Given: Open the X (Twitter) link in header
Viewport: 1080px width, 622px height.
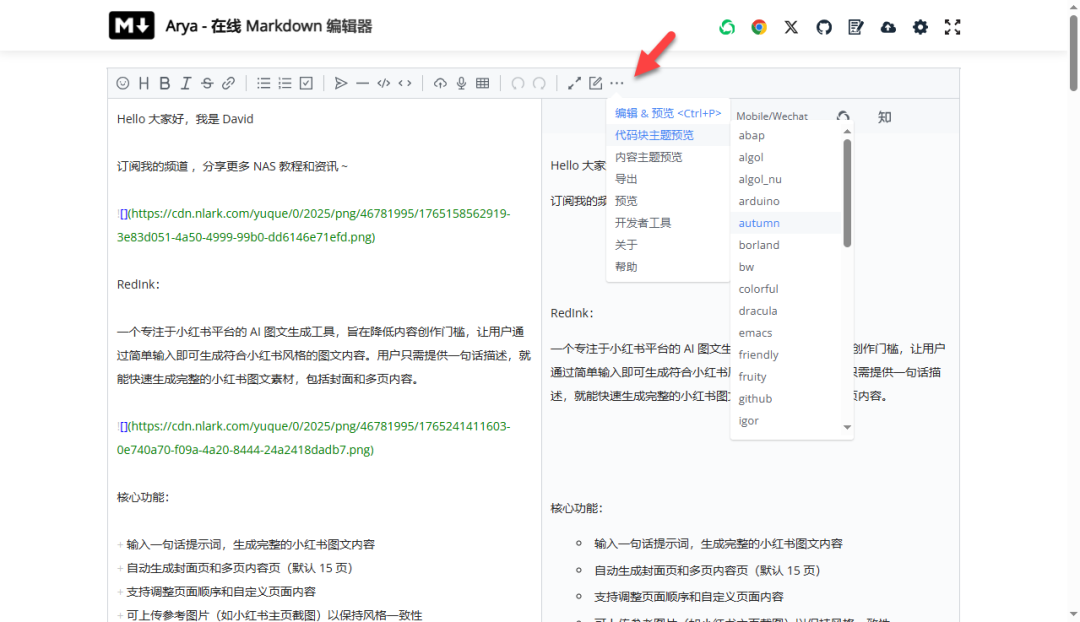Looking at the screenshot, I should [x=791, y=27].
